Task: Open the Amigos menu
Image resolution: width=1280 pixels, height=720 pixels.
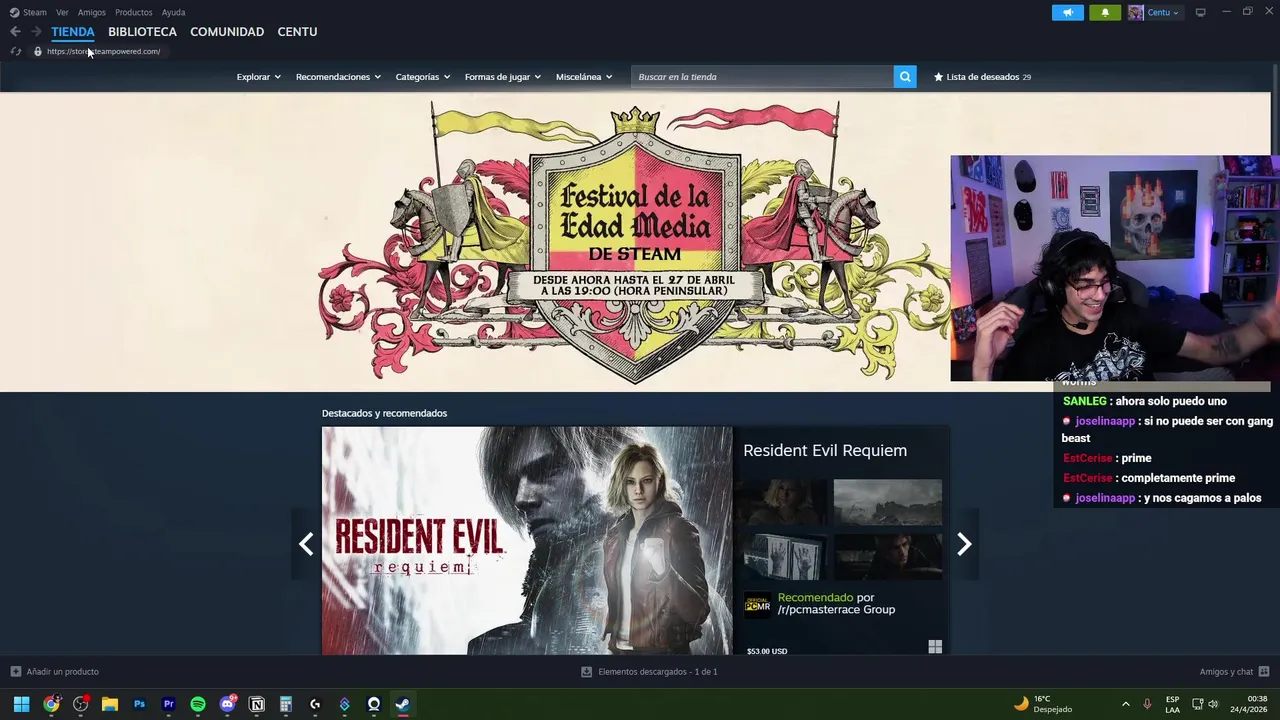Action: (x=92, y=12)
